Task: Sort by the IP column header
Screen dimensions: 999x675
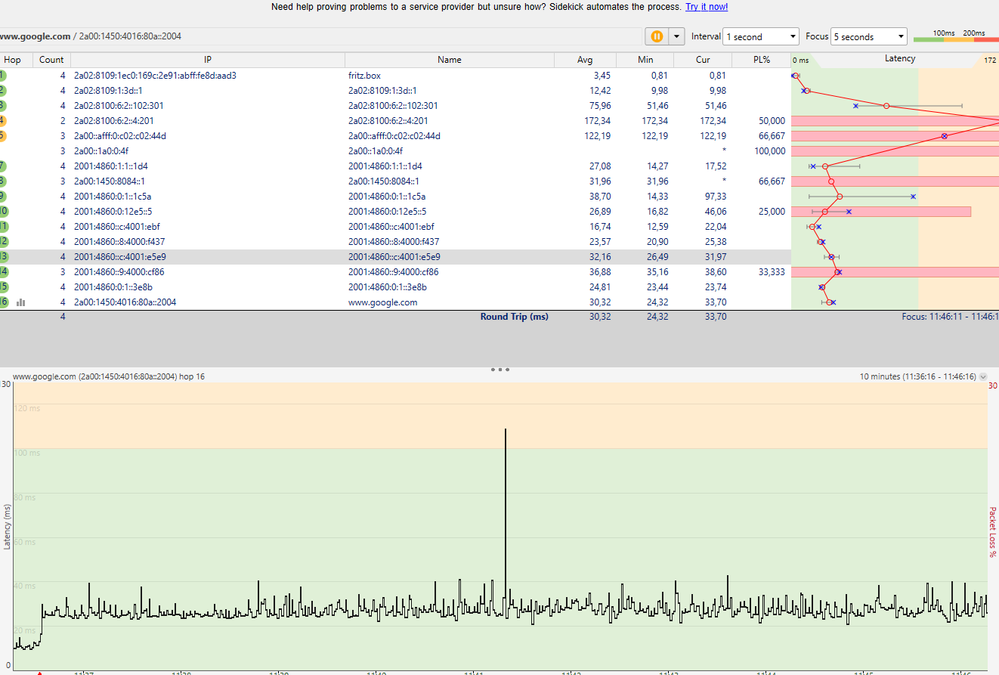Action: (x=208, y=59)
